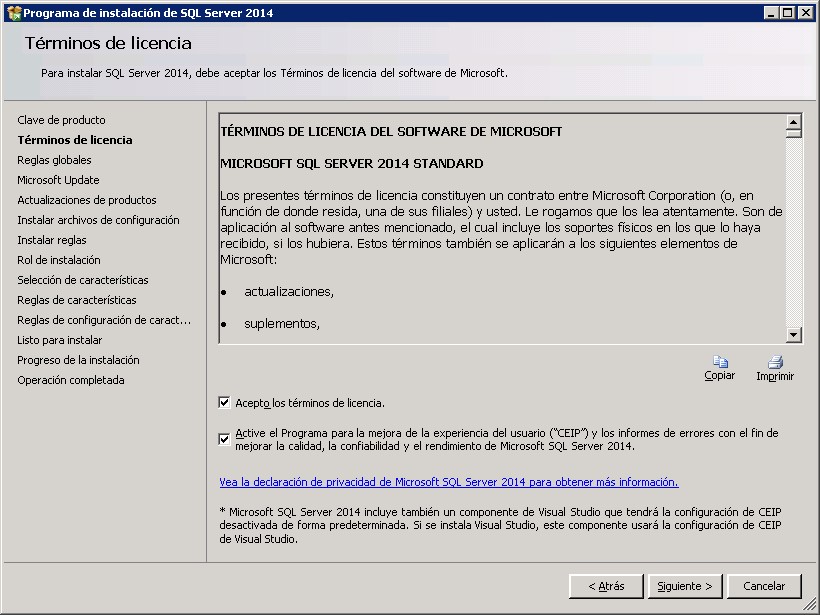Select Selección de características step

tap(82, 280)
